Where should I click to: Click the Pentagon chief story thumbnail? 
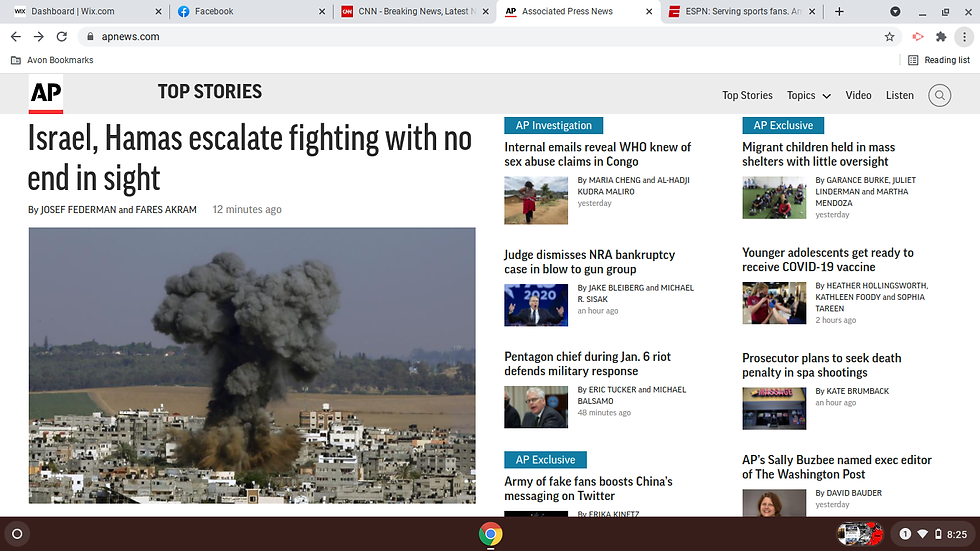(x=536, y=407)
